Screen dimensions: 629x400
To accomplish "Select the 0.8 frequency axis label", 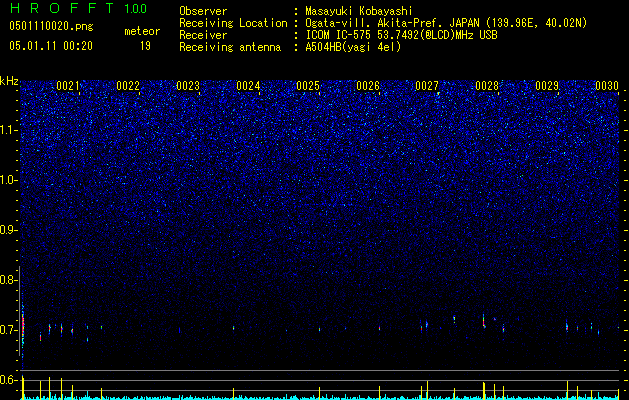I will (x=7, y=280).
